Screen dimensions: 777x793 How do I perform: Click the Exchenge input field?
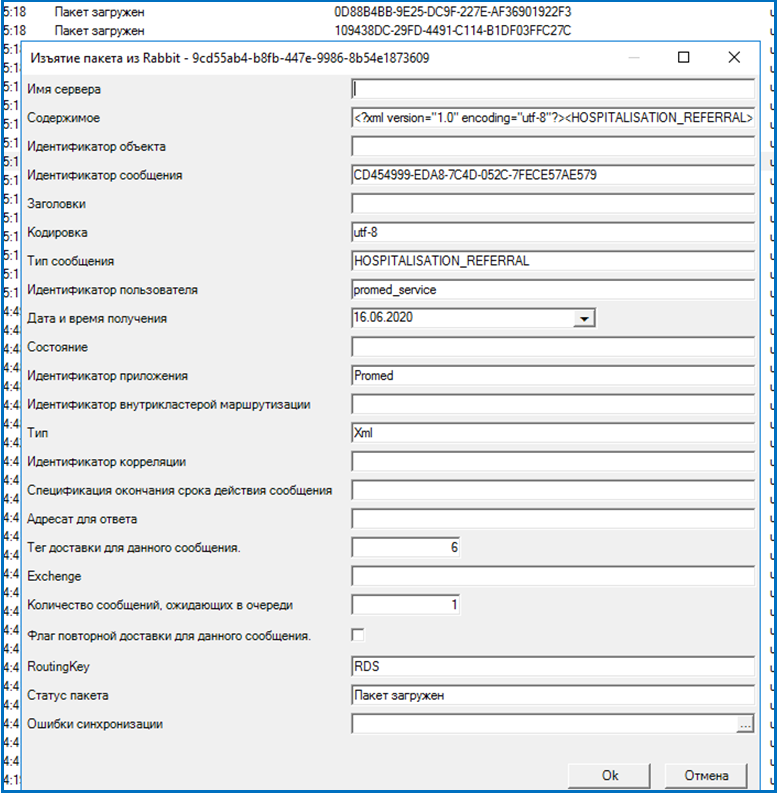tap(553, 576)
